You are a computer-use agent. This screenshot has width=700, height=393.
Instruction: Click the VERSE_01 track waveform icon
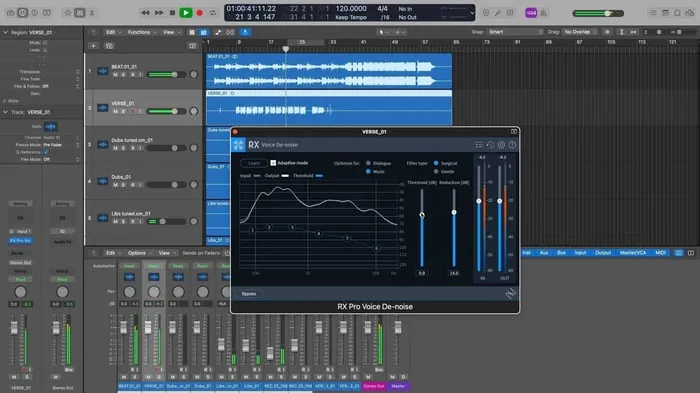click(103, 108)
